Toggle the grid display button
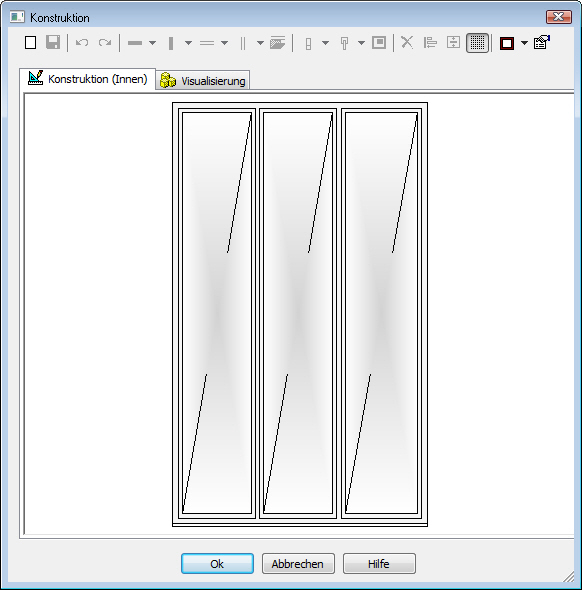 tap(477, 43)
